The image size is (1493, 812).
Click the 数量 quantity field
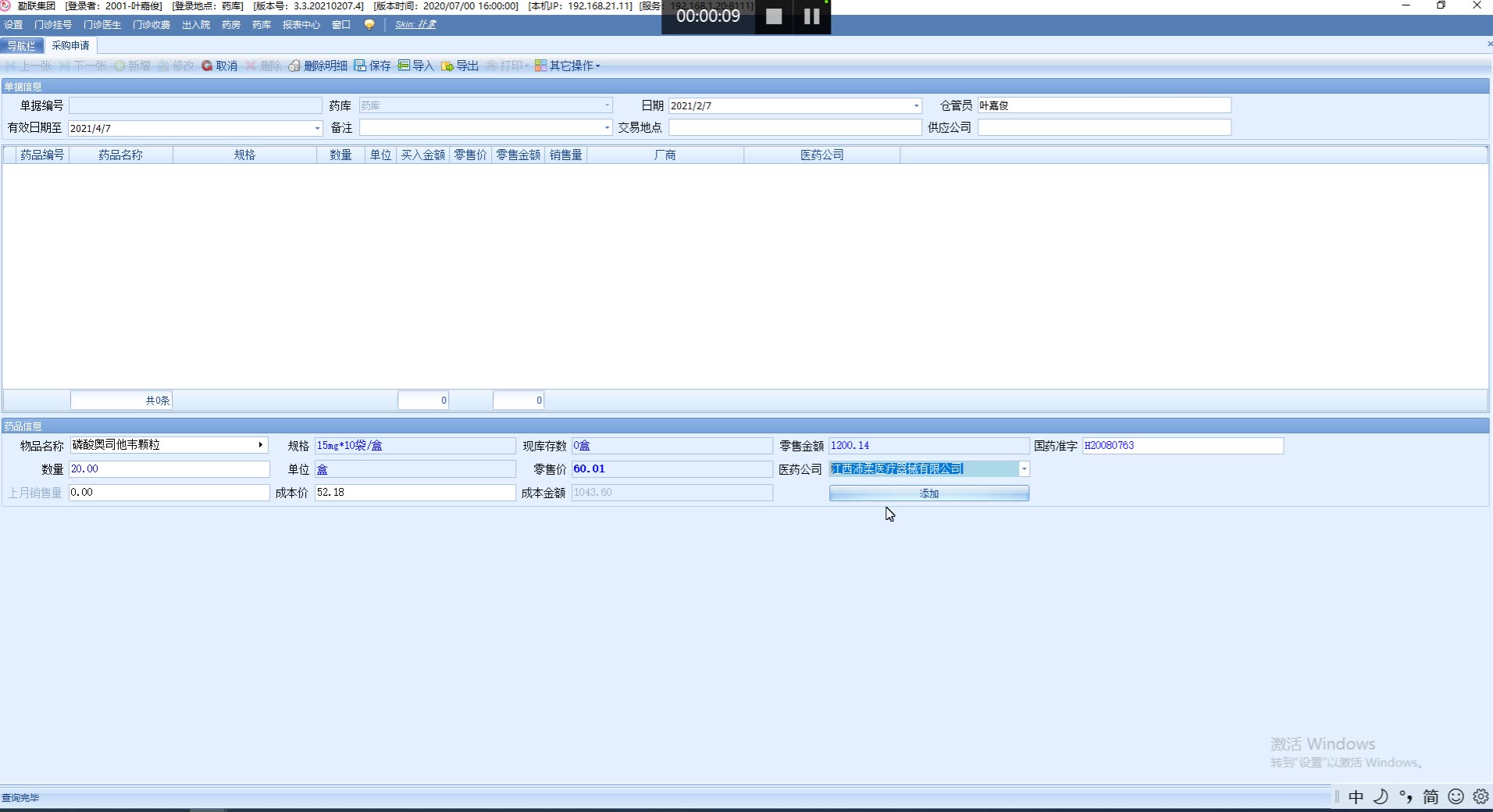(x=169, y=469)
